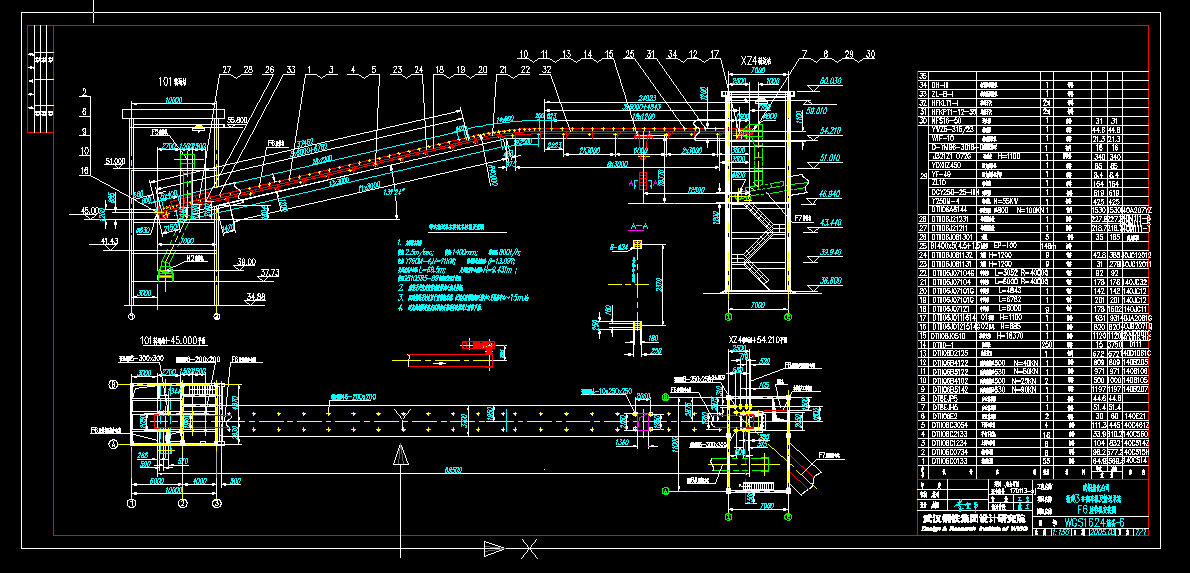Image resolution: width=1190 pixels, height=573 pixels.
Task: Click callout number 33 above elevation view
Action: coord(291,69)
